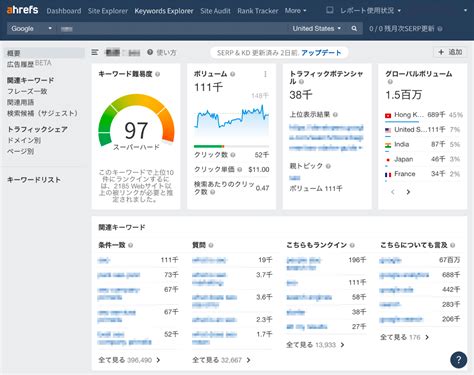Click the info icon next to クリック単価
This screenshot has height=375, width=474.
click(239, 169)
